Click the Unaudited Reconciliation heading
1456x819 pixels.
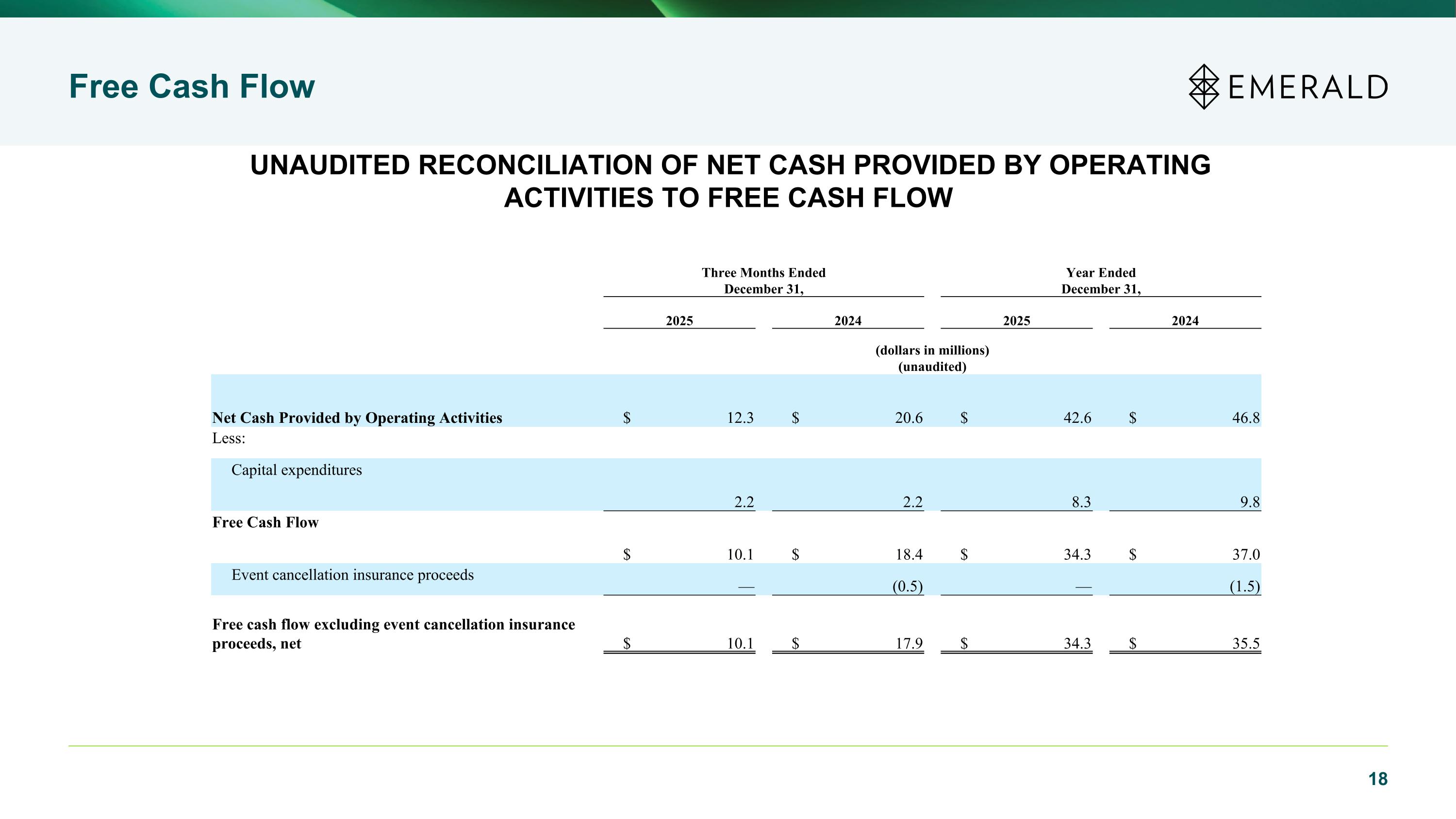click(729, 181)
